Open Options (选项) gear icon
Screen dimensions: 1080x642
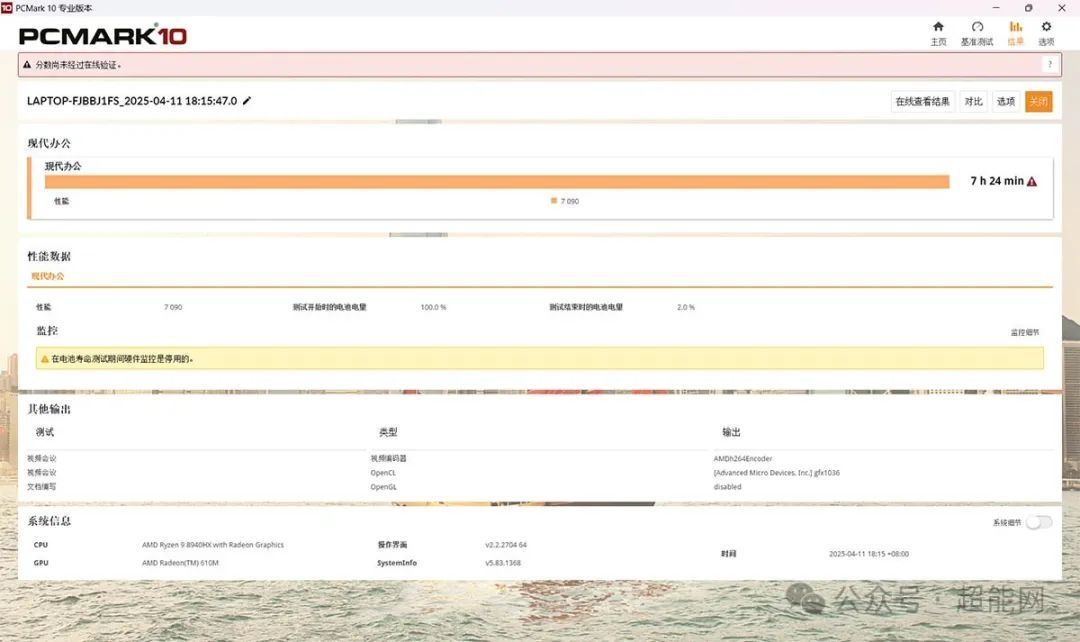point(1046,26)
